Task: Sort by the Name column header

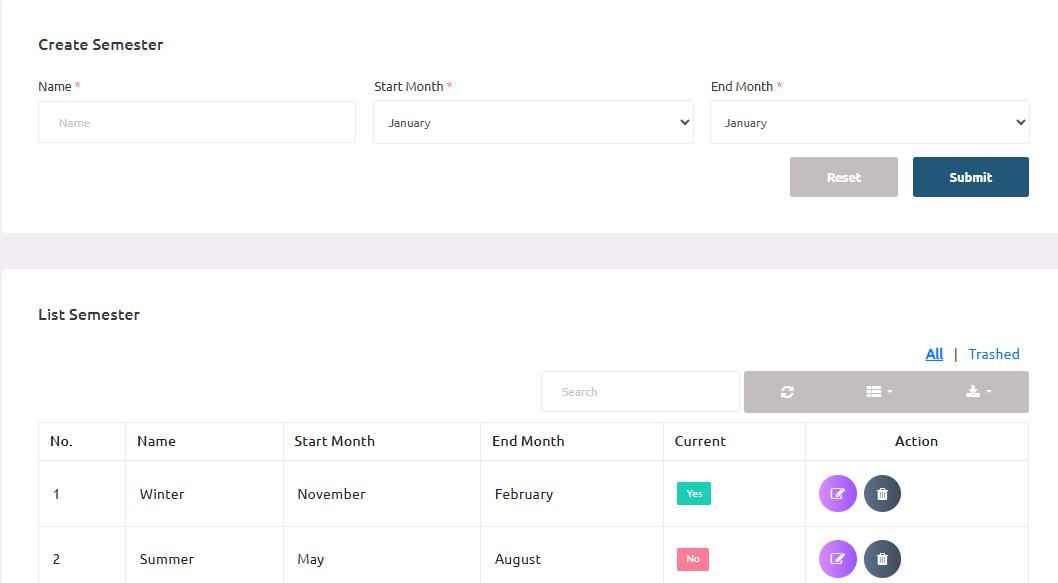Action: pos(157,441)
